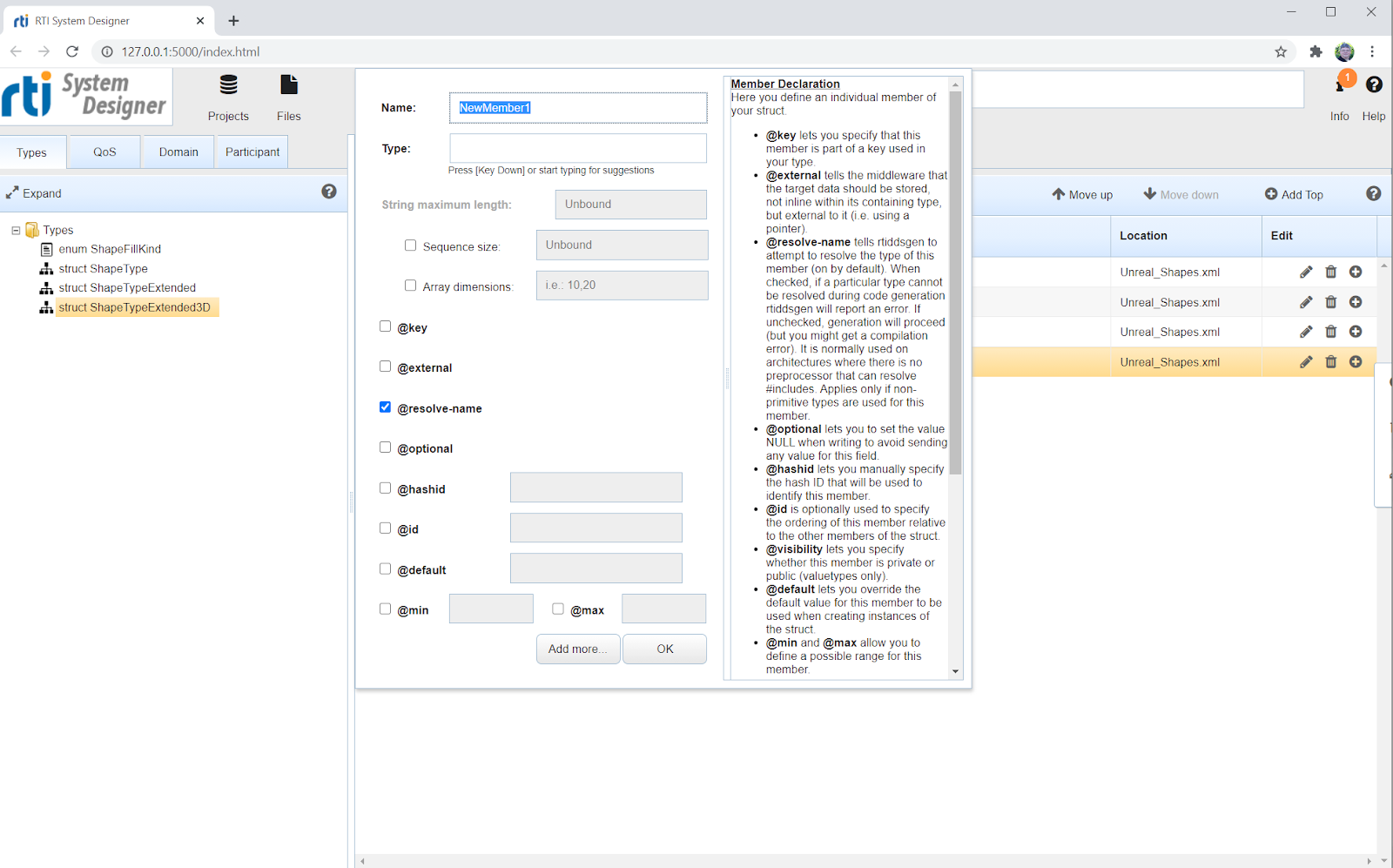
Task: Add item to third Unreal_Shapes.xml row
Action: click(1356, 332)
